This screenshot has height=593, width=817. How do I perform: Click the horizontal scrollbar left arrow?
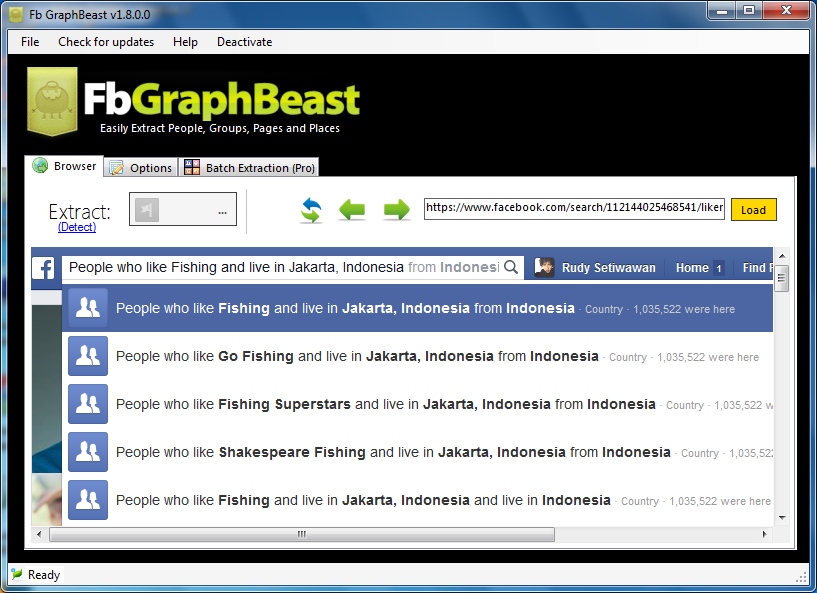point(39,534)
